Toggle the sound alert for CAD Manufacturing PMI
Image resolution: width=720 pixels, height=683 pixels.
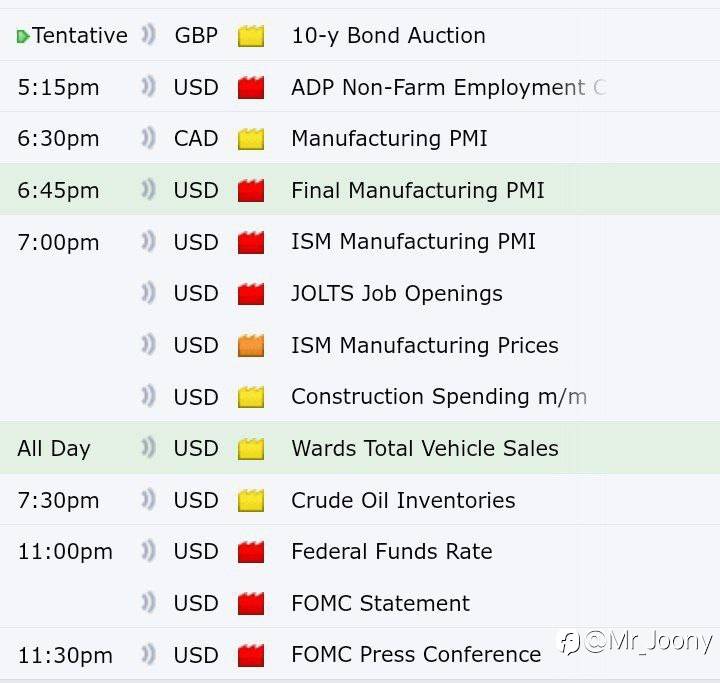click(149, 138)
